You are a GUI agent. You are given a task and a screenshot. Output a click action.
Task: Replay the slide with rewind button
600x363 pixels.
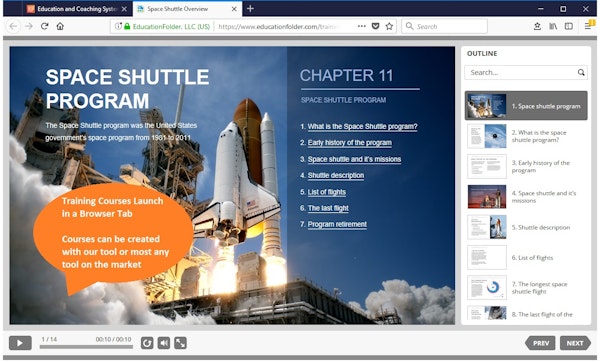point(147,343)
